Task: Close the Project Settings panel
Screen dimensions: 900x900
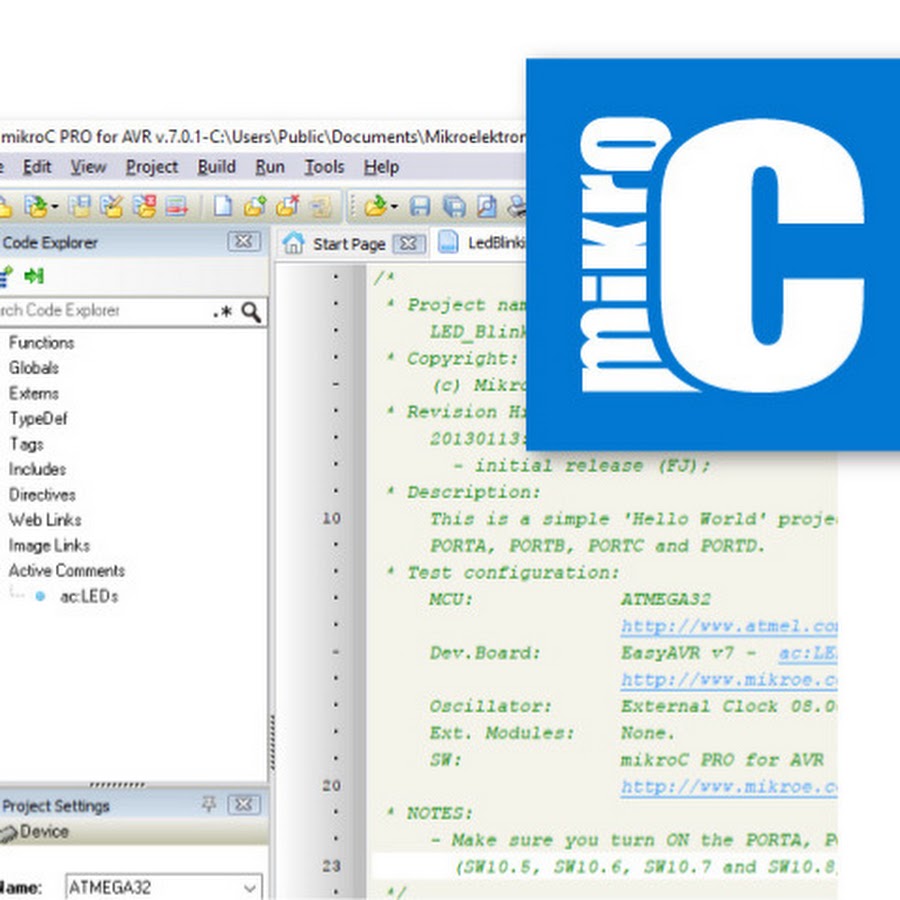Action: point(244,805)
